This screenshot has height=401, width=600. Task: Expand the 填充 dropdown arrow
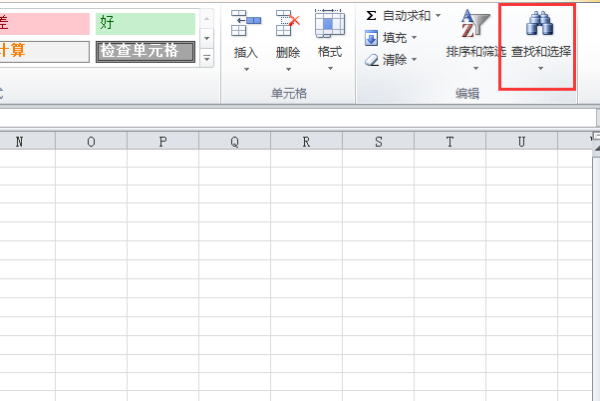click(x=414, y=38)
